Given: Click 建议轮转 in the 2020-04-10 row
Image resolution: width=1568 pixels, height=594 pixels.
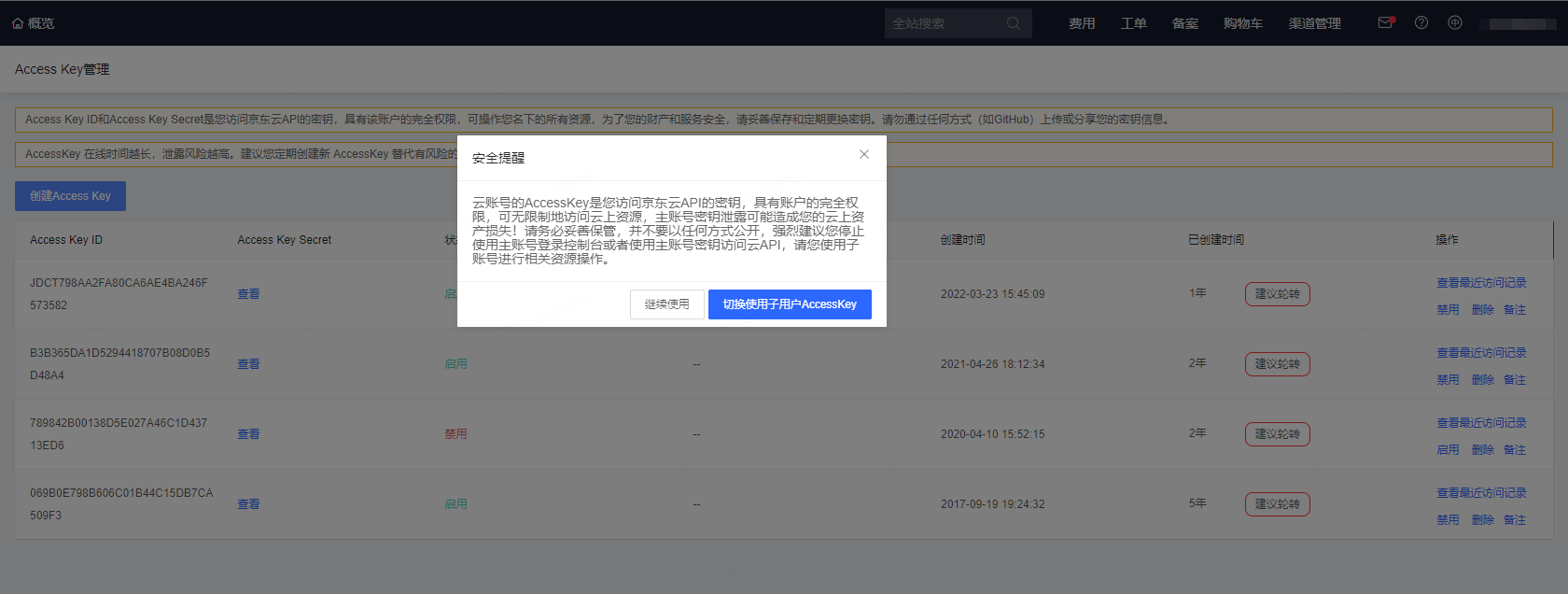Looking at the screenshot, I should tap(1278, 434).
